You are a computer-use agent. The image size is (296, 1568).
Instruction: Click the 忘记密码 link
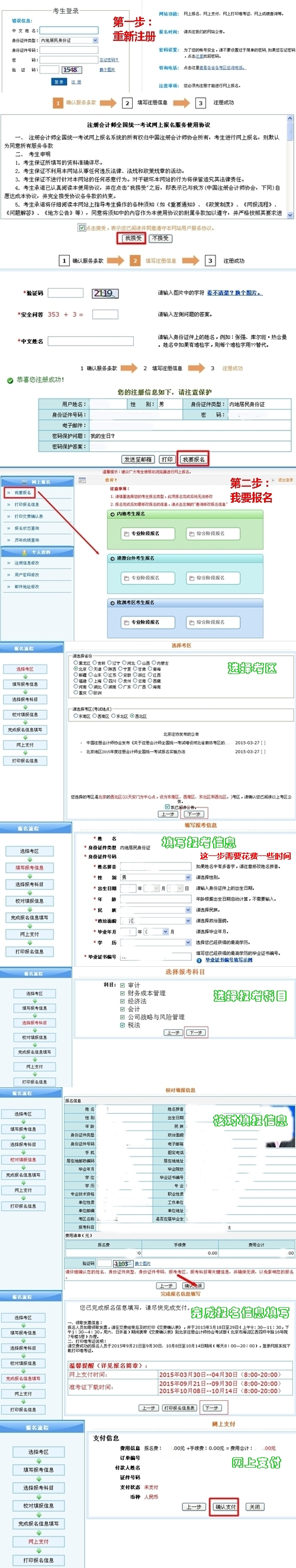(109, 60)
